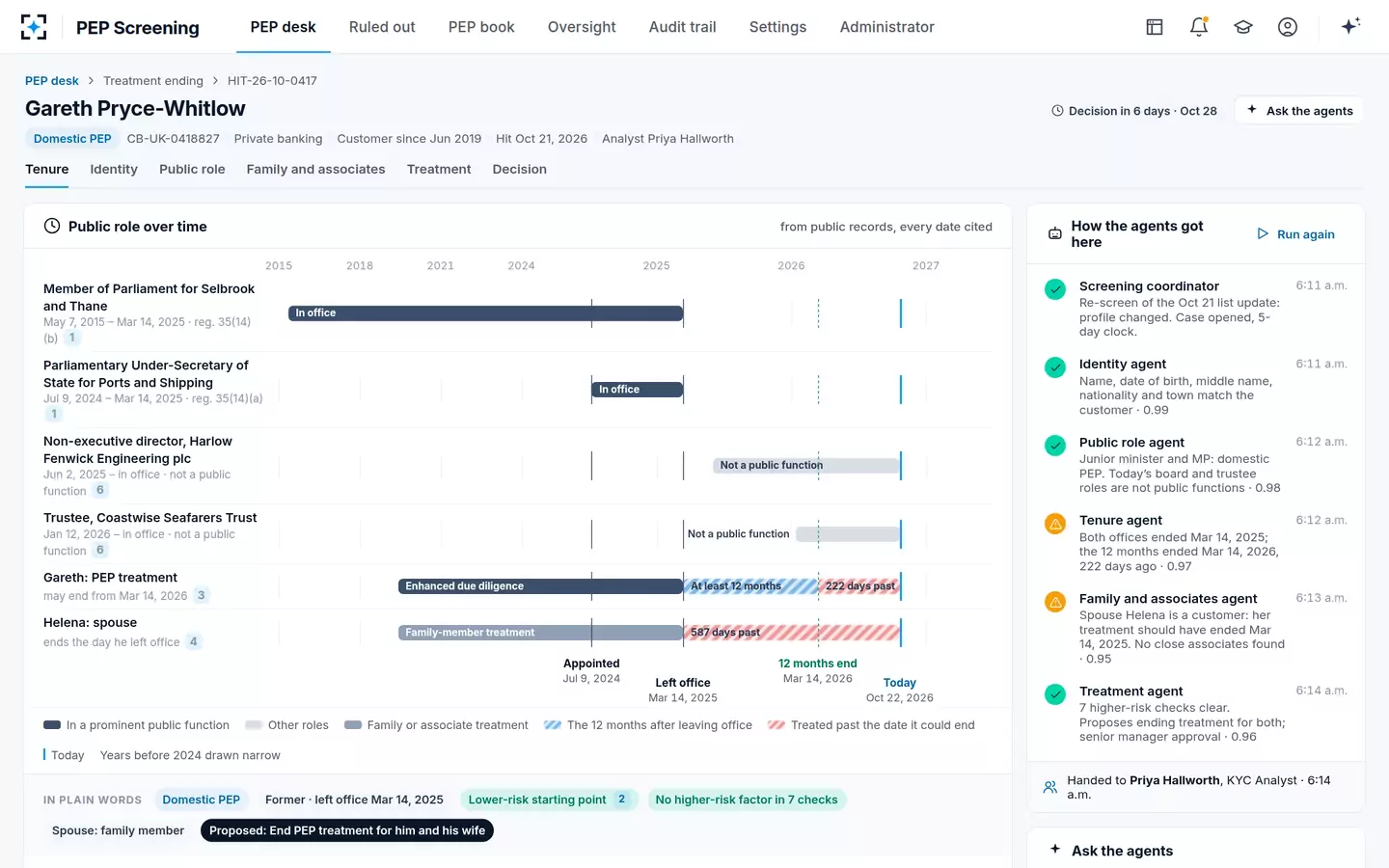The height and width of the screenshot is (868, 1389).
Task: Click the clock icon beside Public role over time
Action: click(52, 226)
